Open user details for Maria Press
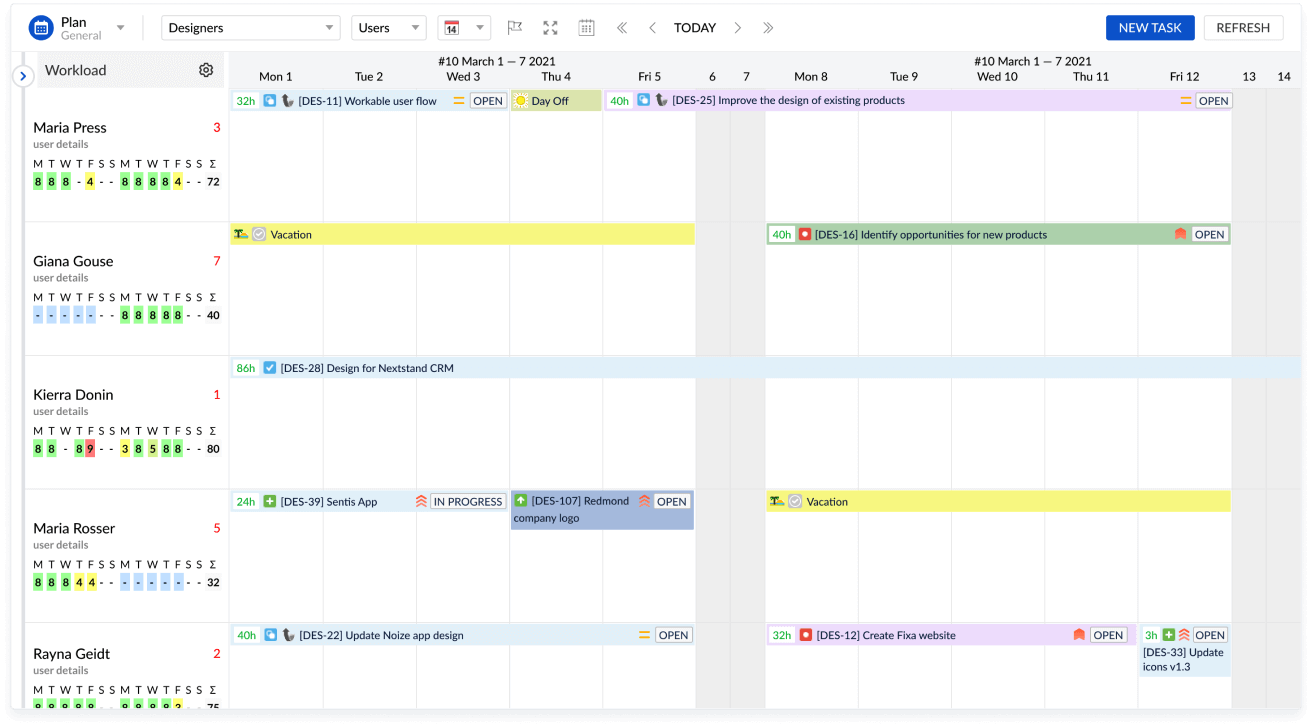 61,145
